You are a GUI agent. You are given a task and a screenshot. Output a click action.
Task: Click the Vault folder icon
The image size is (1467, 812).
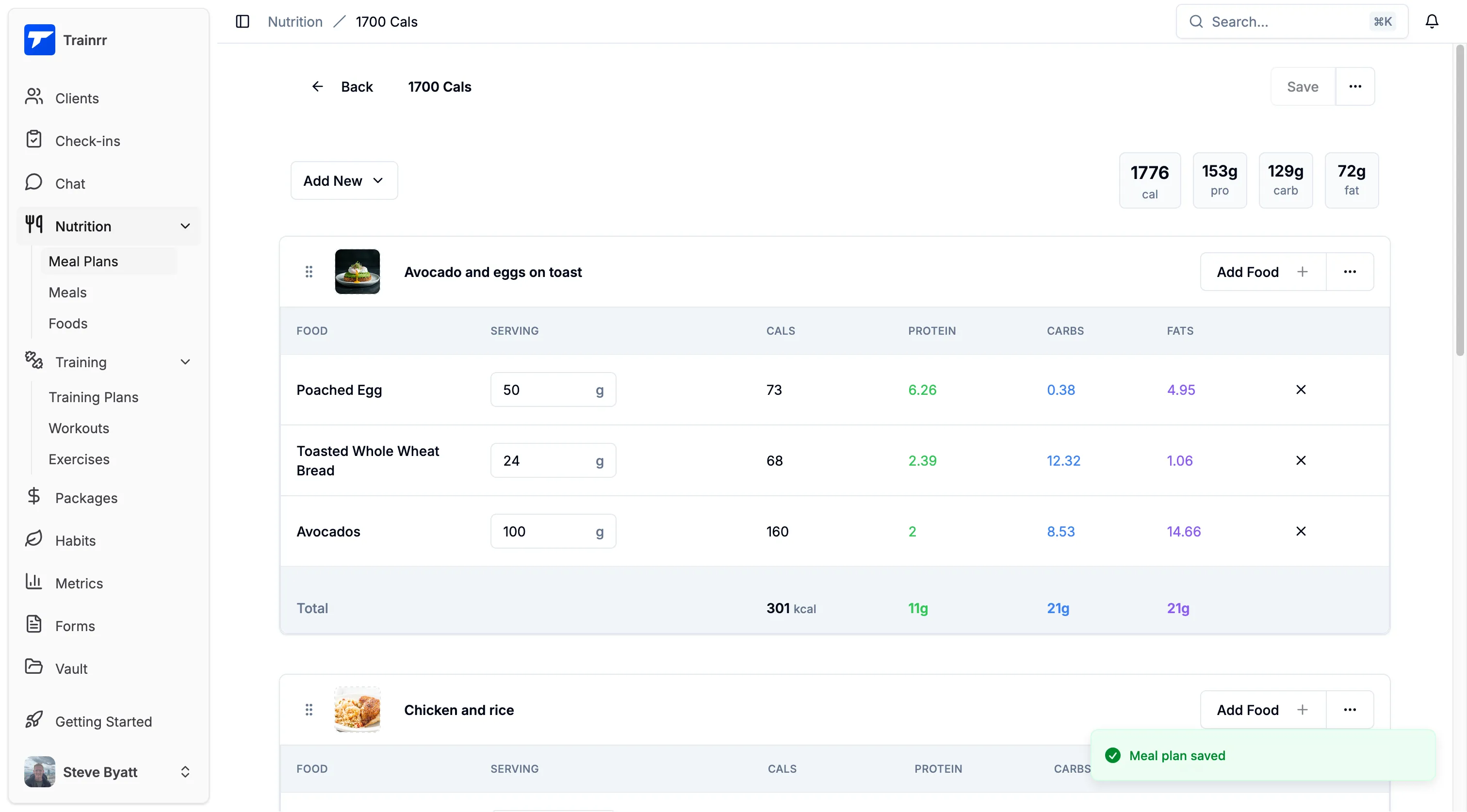(x=33, y=667)
